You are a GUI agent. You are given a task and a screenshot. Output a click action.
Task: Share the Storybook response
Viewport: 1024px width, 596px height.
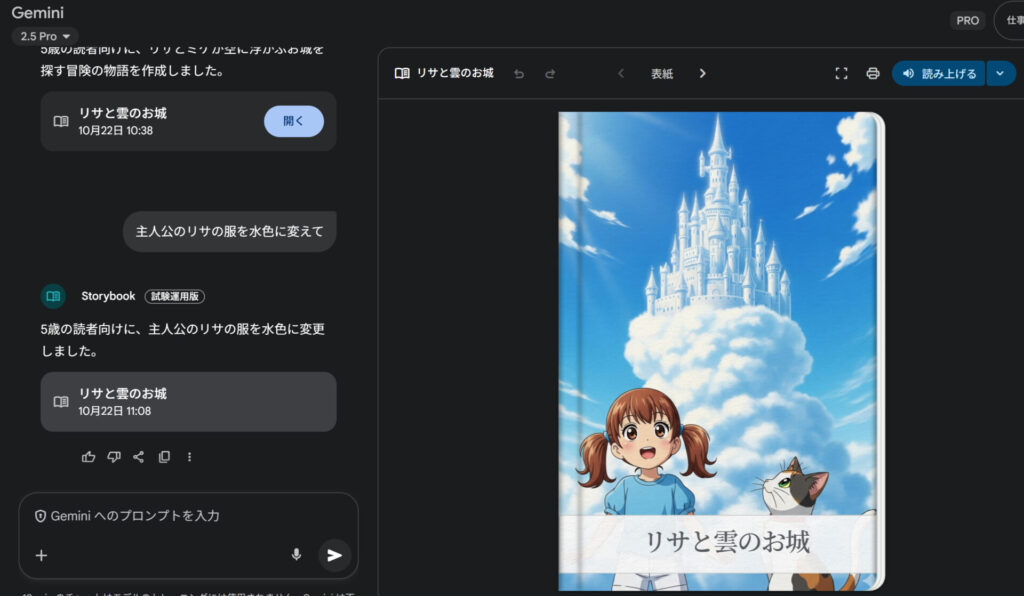139,457
